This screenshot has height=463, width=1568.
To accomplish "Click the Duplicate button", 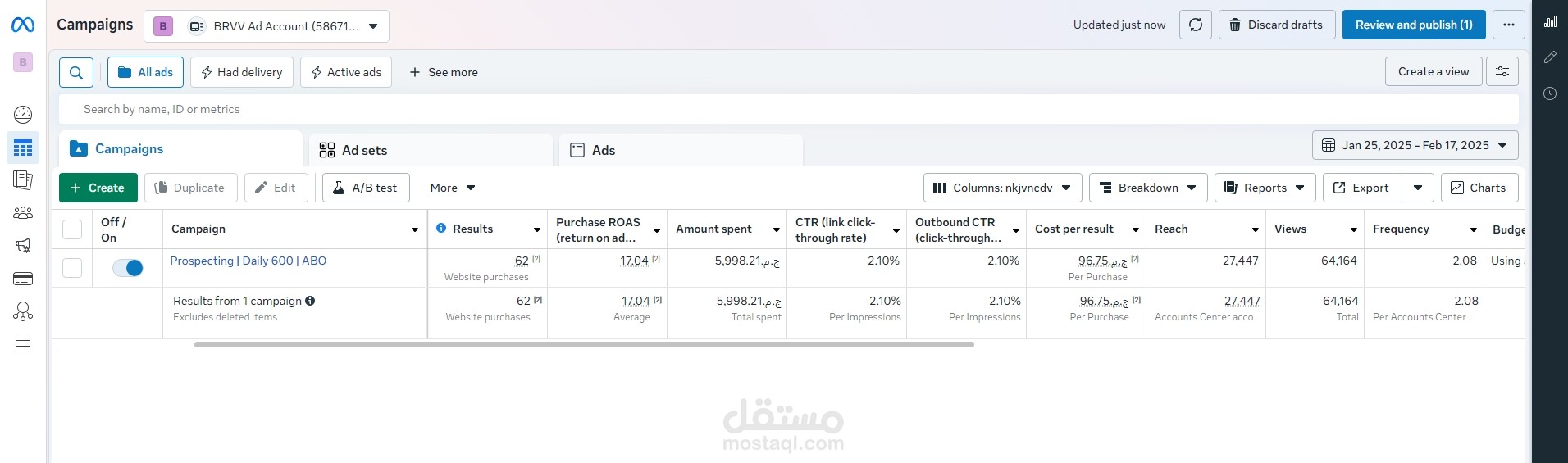I will click(190, 188).
